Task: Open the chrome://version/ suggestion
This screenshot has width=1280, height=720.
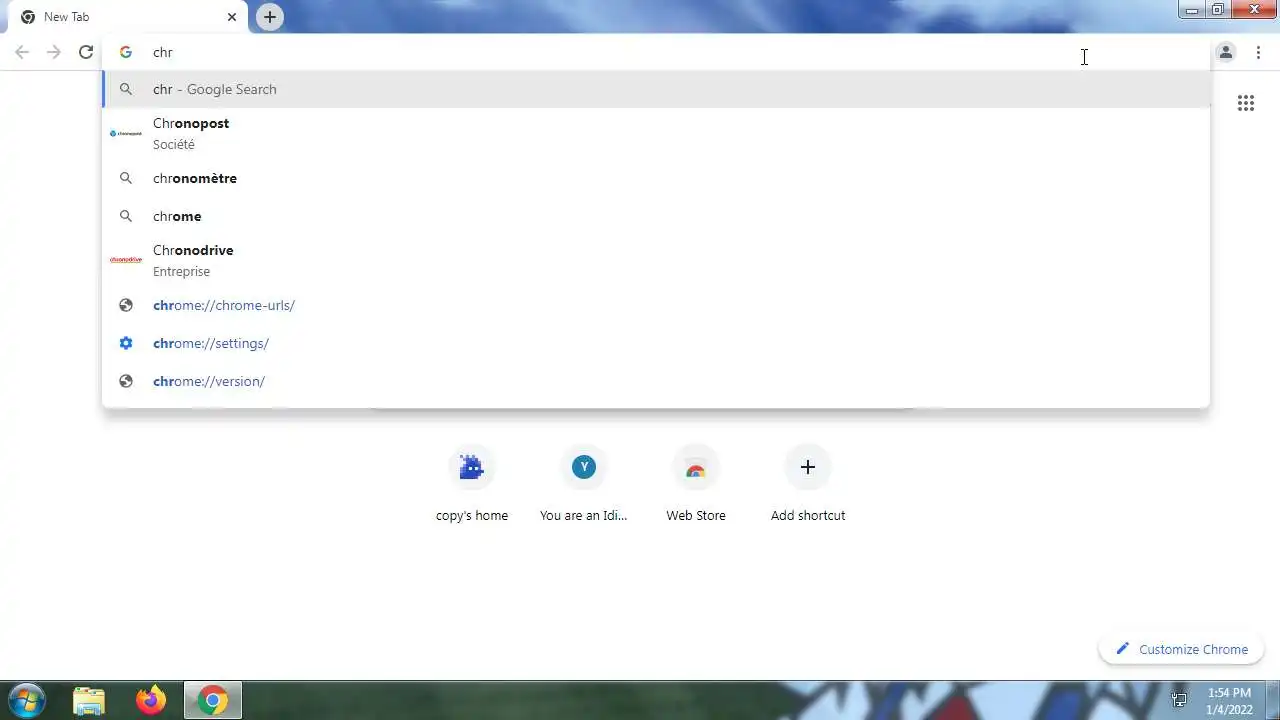Action: [656, 381]
